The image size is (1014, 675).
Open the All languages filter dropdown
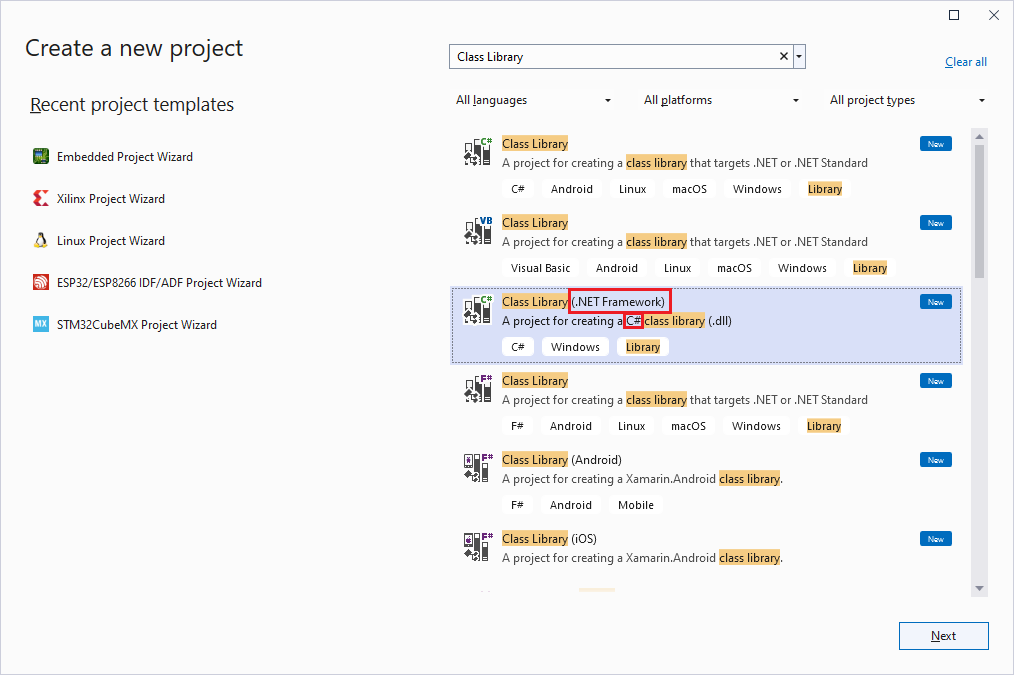coord(534,100)
